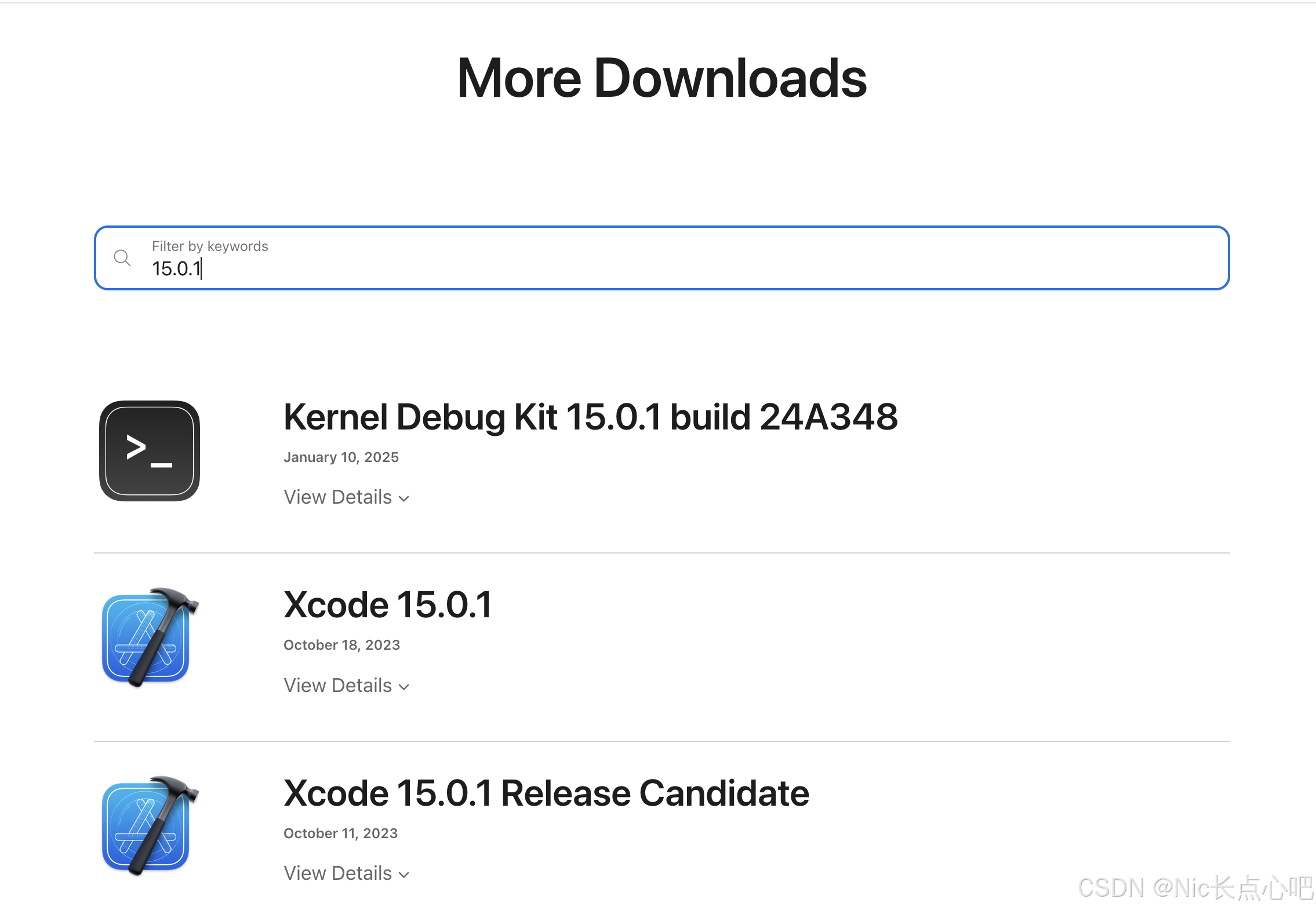Click the October 18, 2023 date text
The height and width of the screenshot is (910, 1316).
coord(341,645)
